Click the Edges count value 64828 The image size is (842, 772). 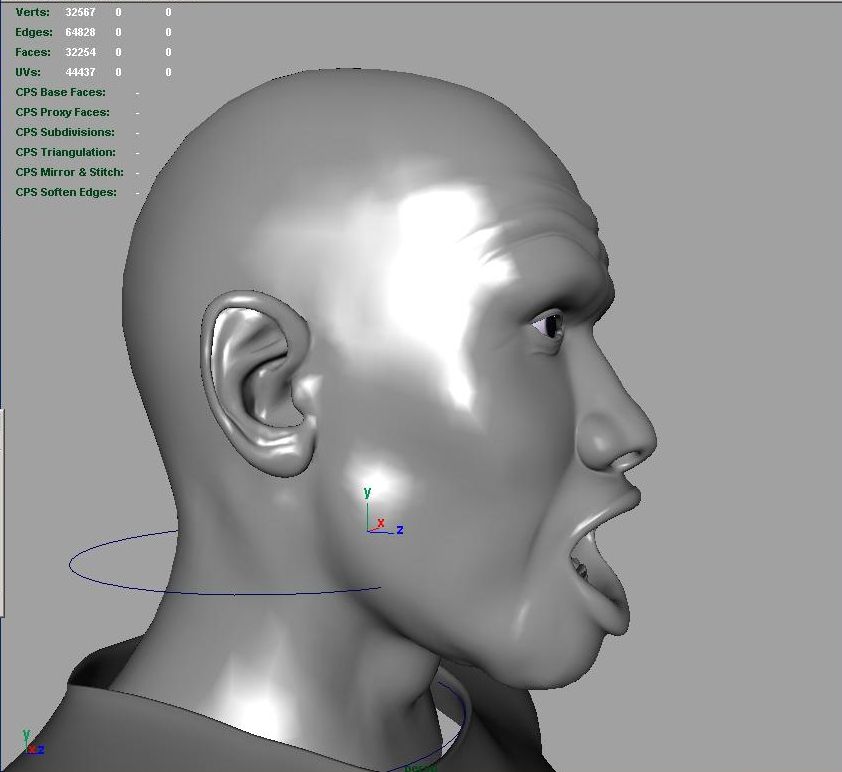80,32
